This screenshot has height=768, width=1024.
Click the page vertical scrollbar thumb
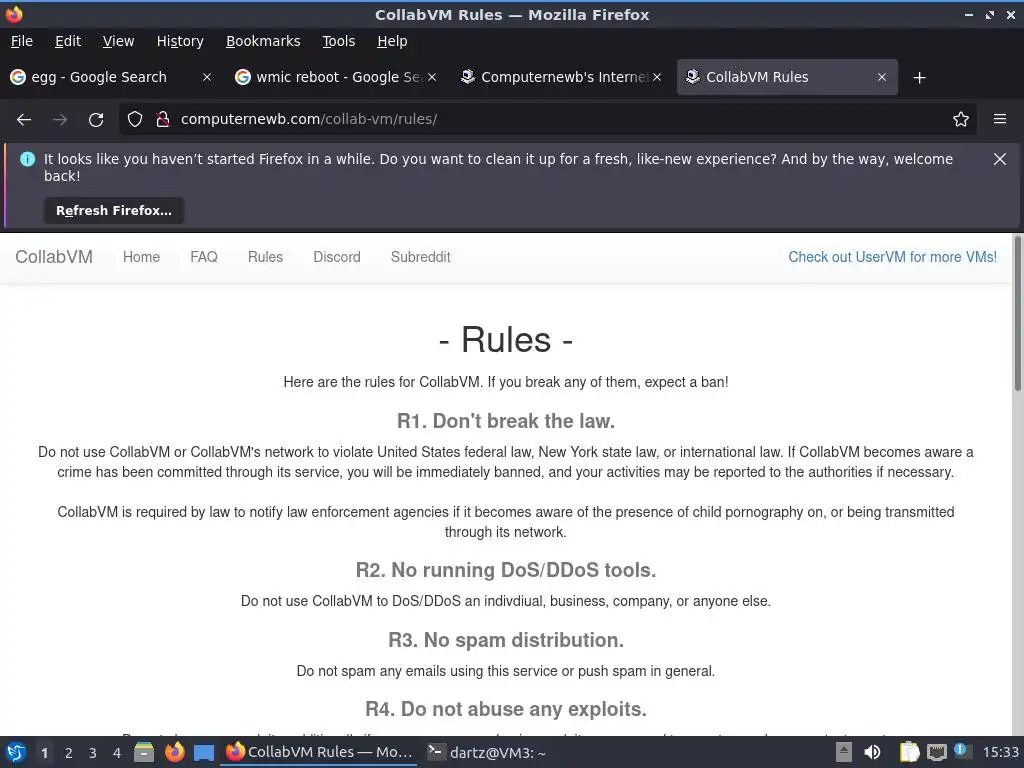point(1017,313)
